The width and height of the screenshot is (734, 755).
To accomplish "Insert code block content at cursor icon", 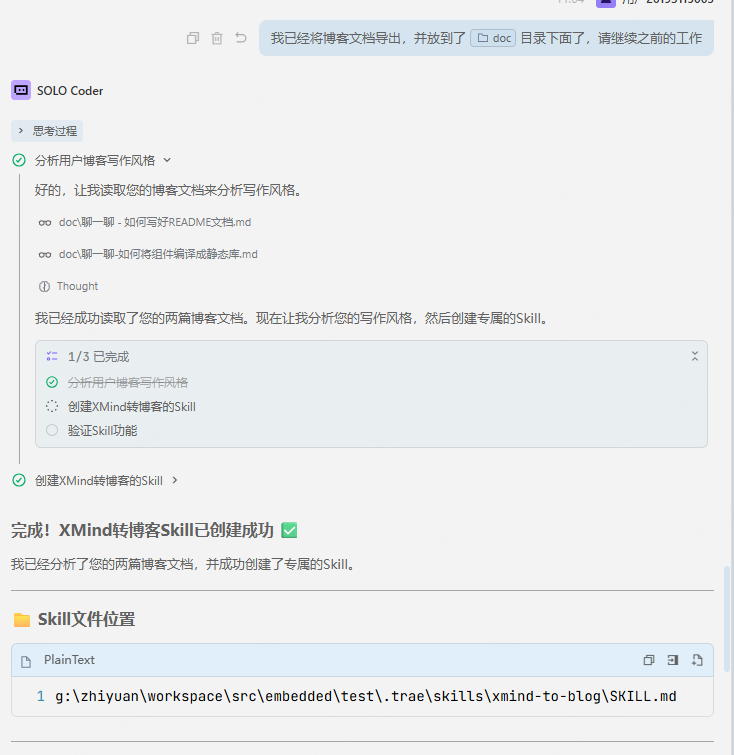I will (x=673, y=660).
